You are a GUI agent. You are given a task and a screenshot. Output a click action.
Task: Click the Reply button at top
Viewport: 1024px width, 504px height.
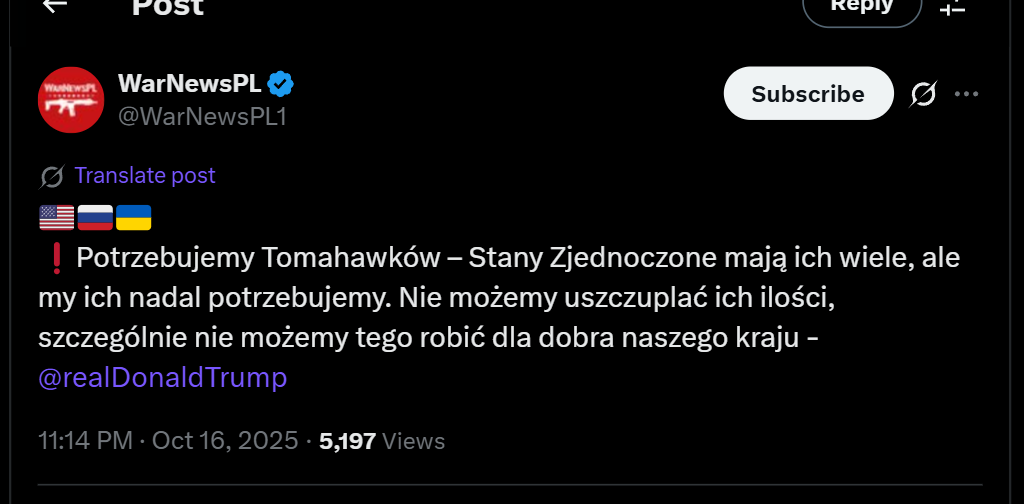(x=862, y=8)
